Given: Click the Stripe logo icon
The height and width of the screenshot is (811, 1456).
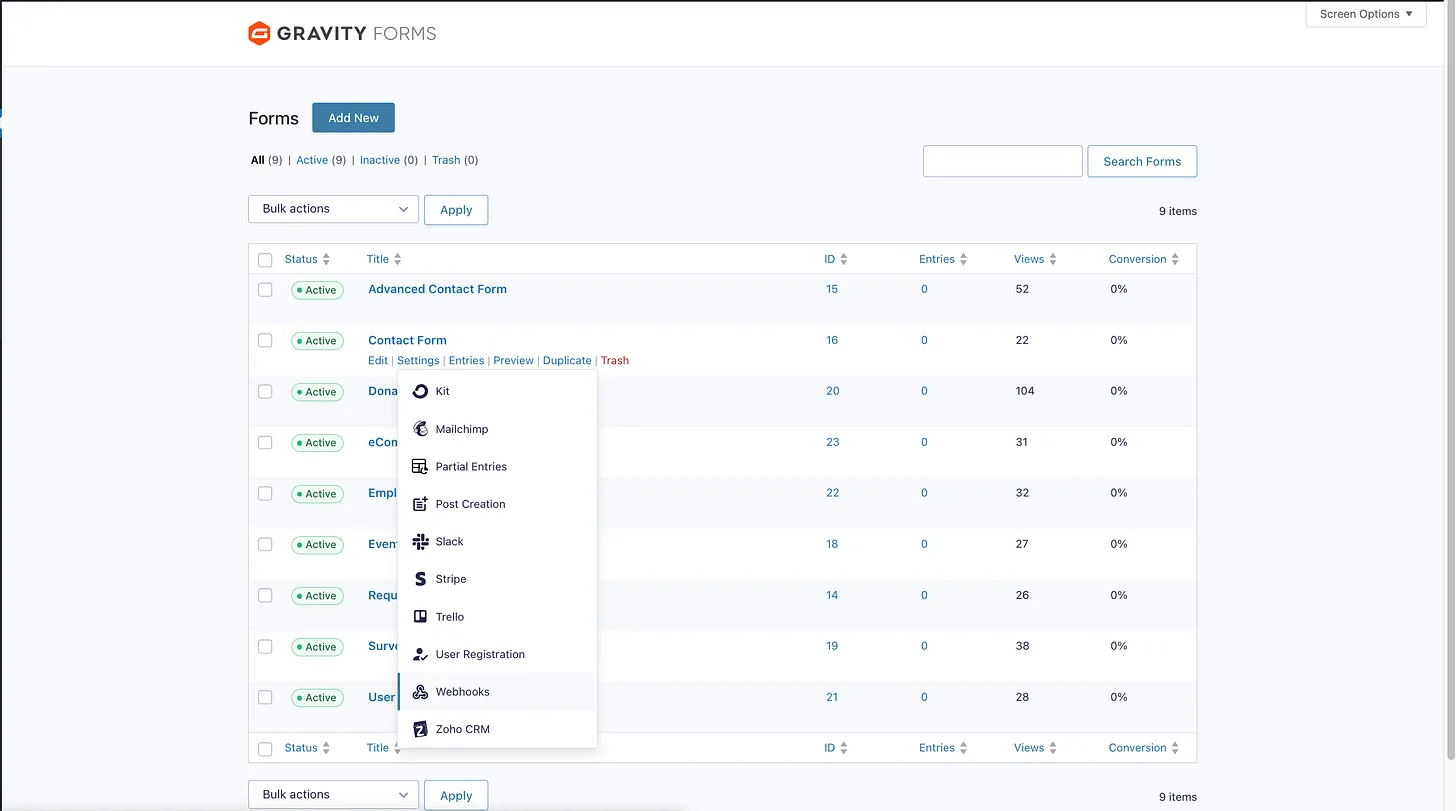Looking at the screenshot, I should [420, 579].
